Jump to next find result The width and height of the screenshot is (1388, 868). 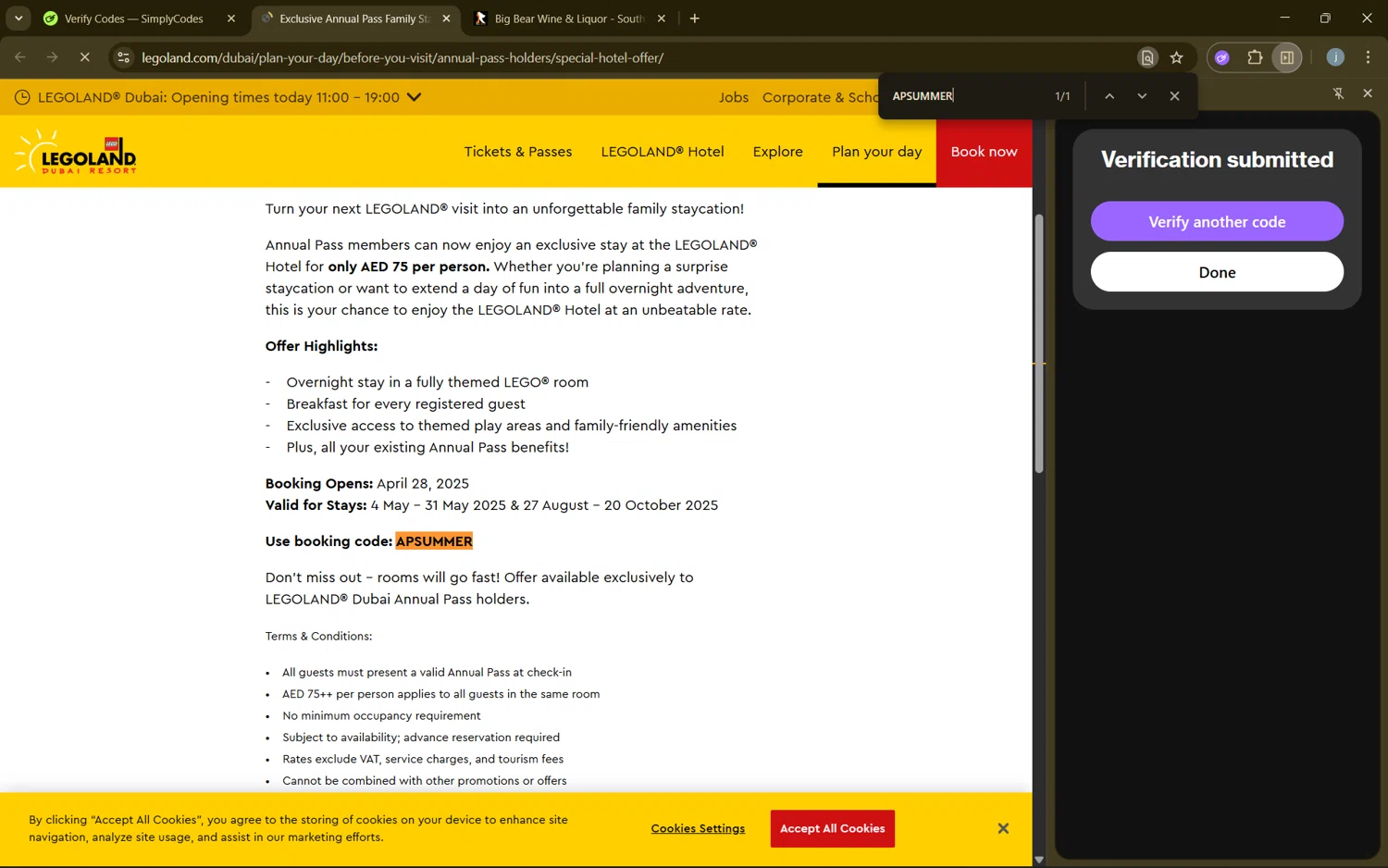(x=1142, y=96)
